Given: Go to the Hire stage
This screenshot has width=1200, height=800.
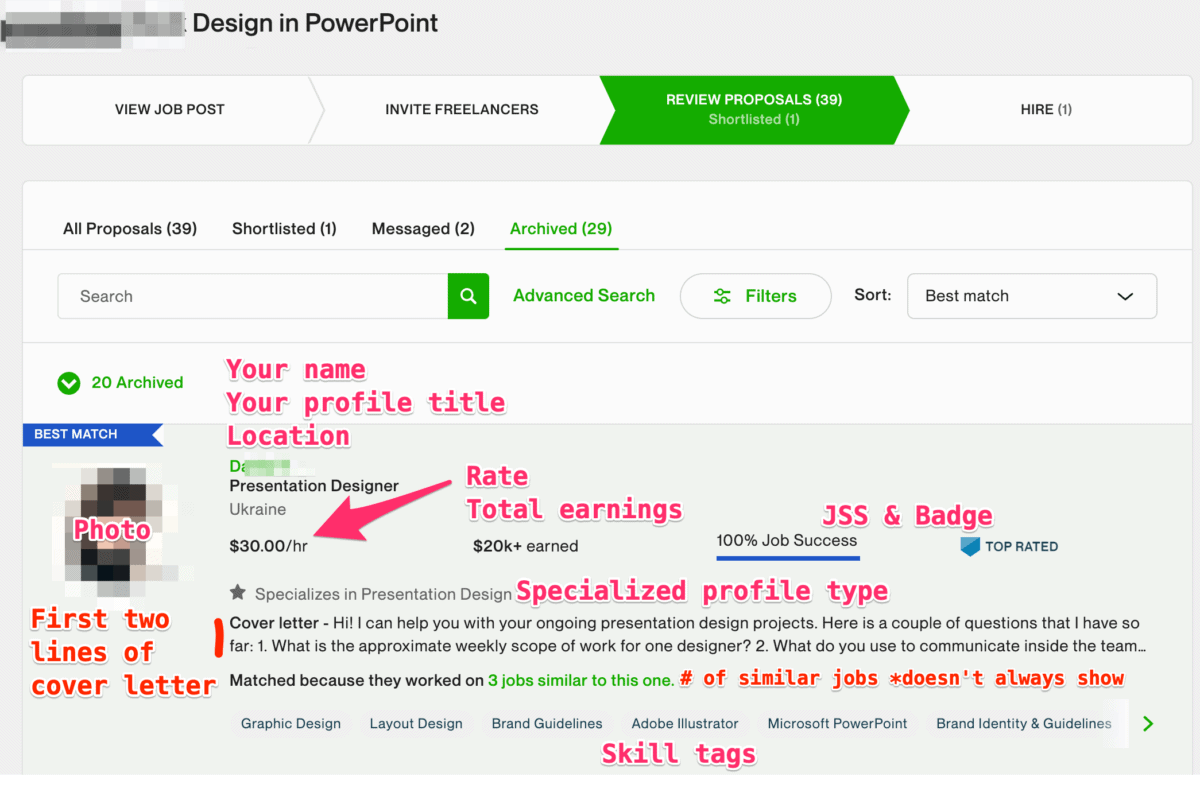Looking at the screenshot, I should pos(1045,110).
